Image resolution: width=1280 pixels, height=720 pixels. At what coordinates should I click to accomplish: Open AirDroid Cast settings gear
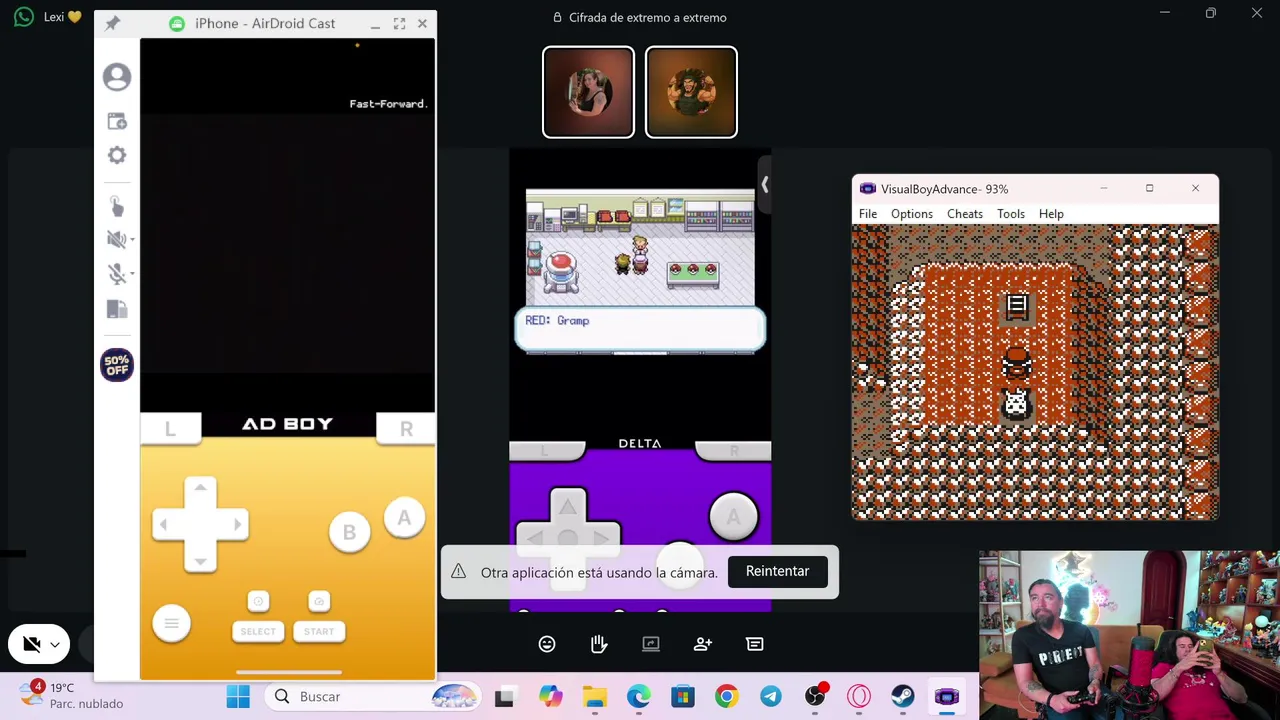pos(117,155)
